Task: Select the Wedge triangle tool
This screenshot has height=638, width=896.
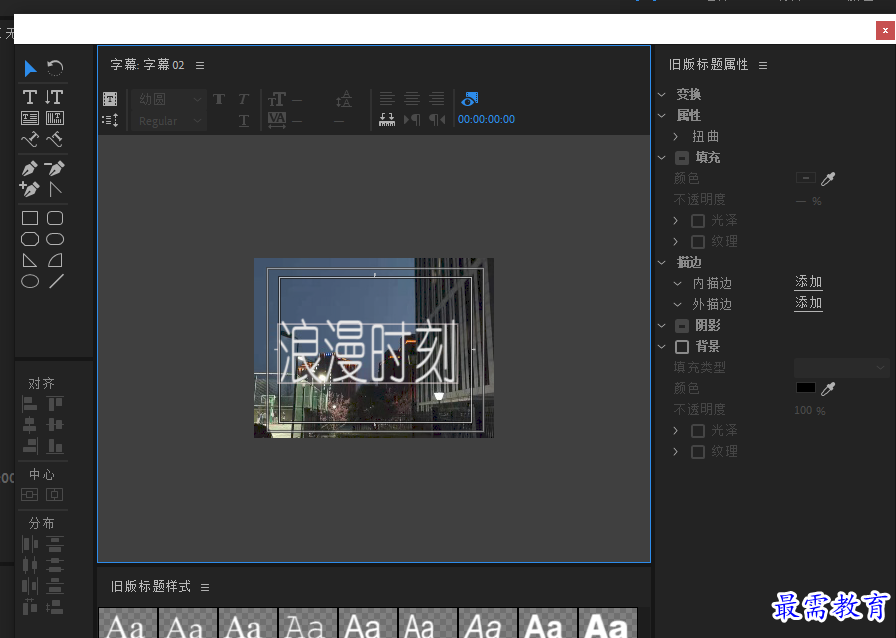Action: click(x=30, y=260)
